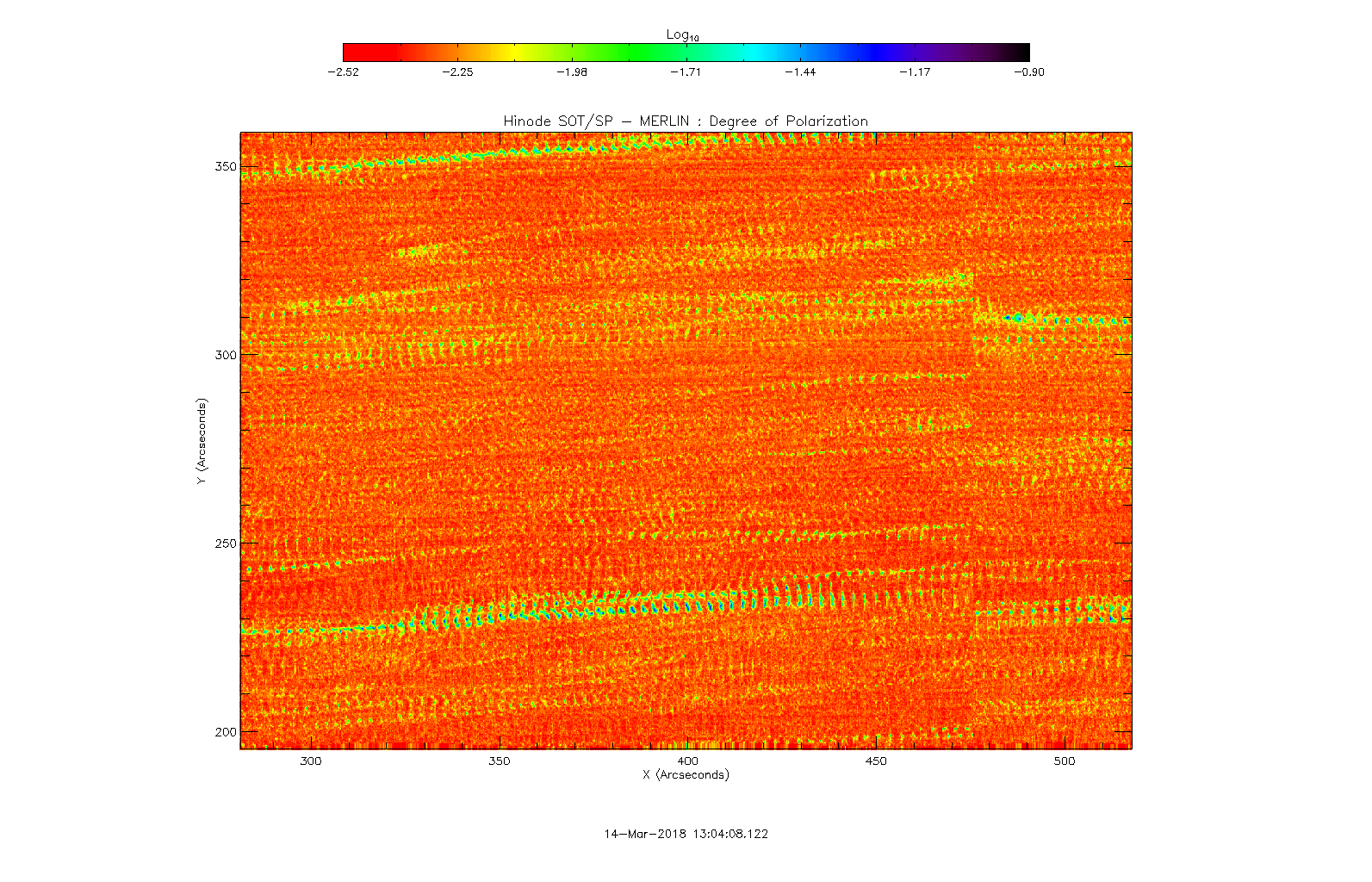Click the Degree of Polarization plot title
Screen dimensions: 1372x882
[x=686, y=121]
